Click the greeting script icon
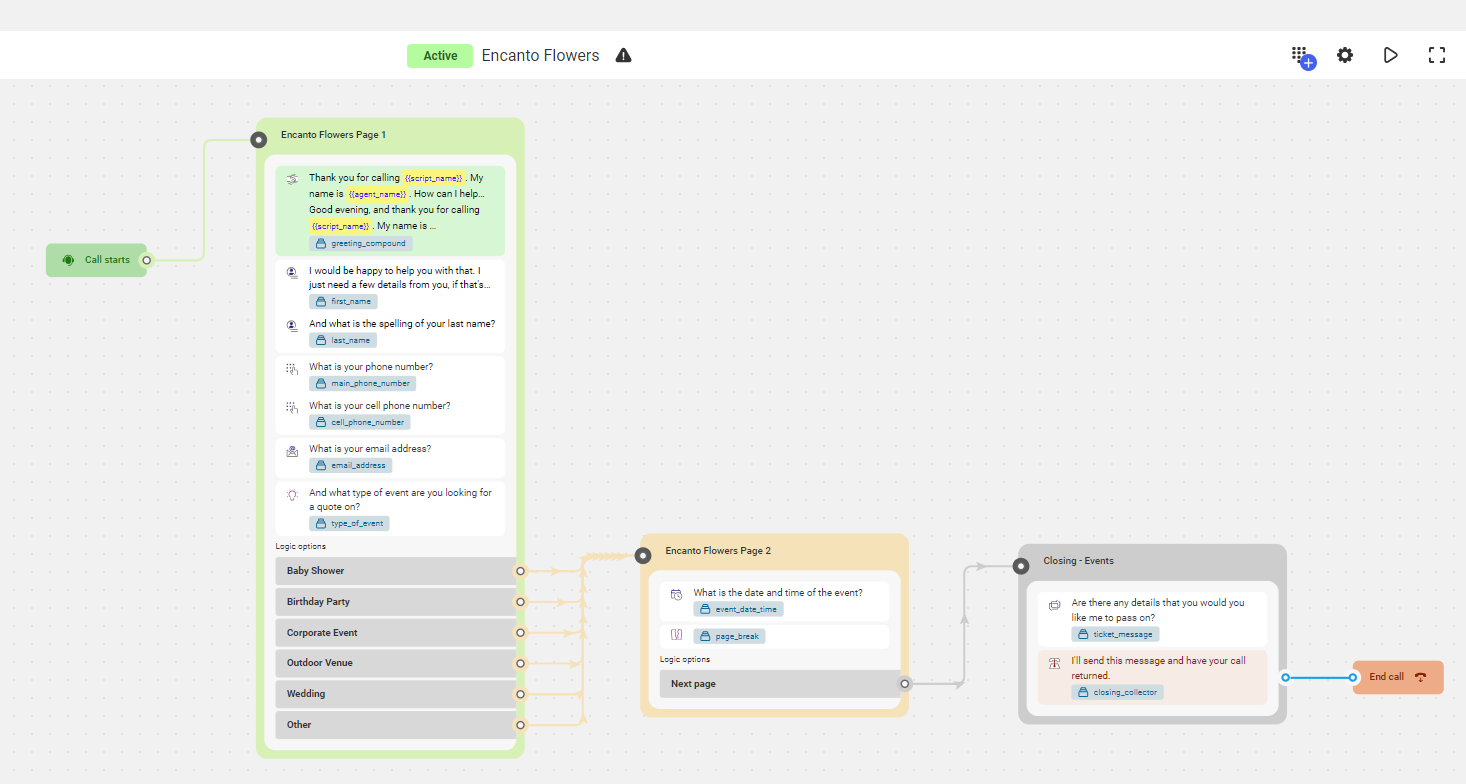The height and width of the screenshot is (784, 1466). click(292, 179)
